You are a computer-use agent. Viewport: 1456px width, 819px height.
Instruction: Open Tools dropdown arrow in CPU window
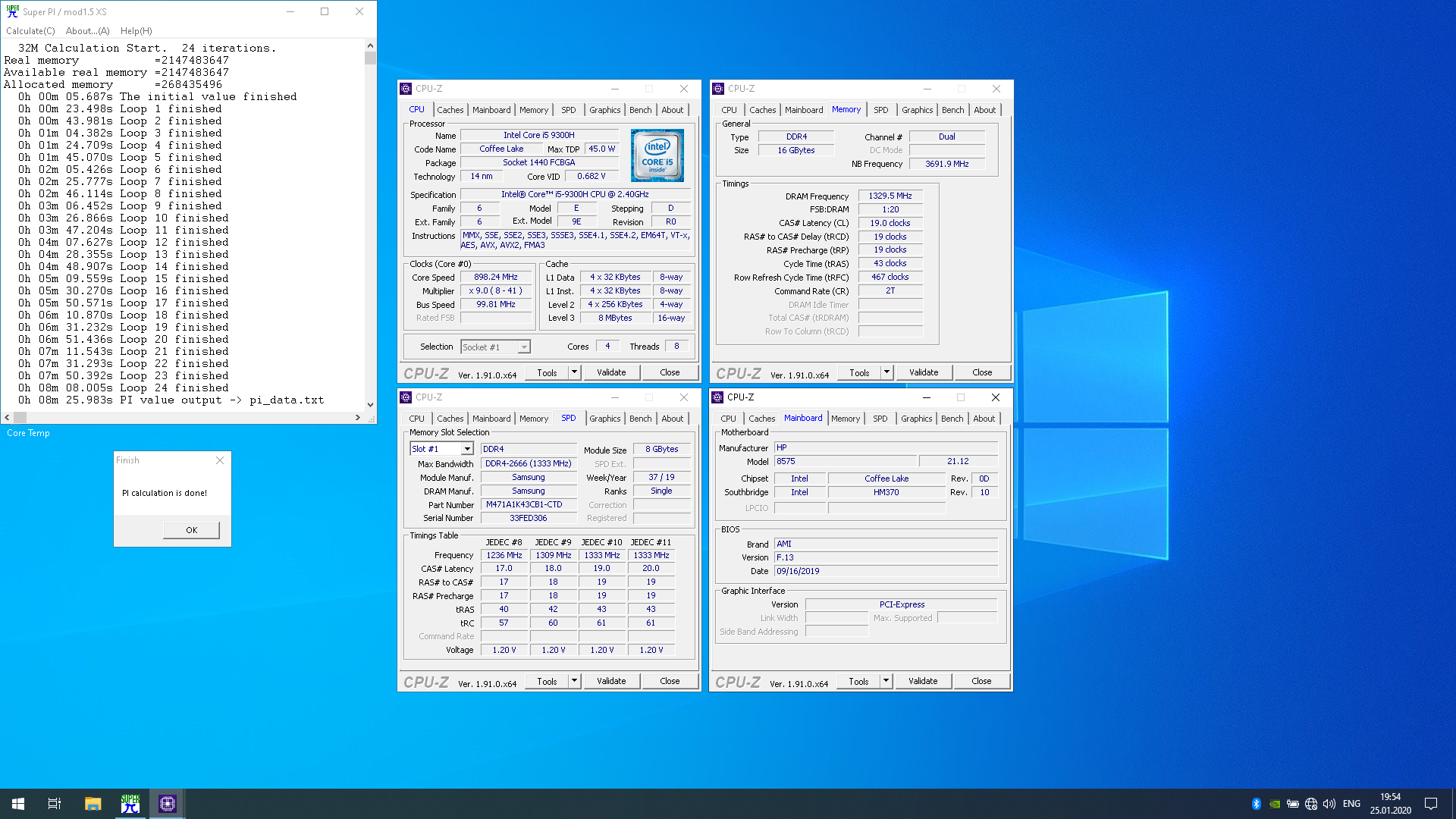pos(575,372)
